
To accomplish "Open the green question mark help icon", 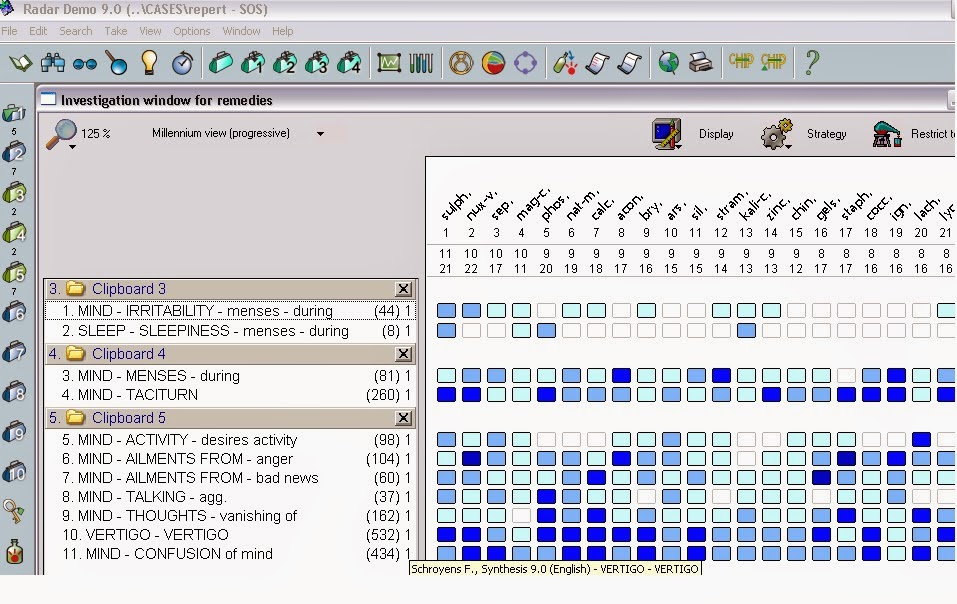I will (812, 62).
